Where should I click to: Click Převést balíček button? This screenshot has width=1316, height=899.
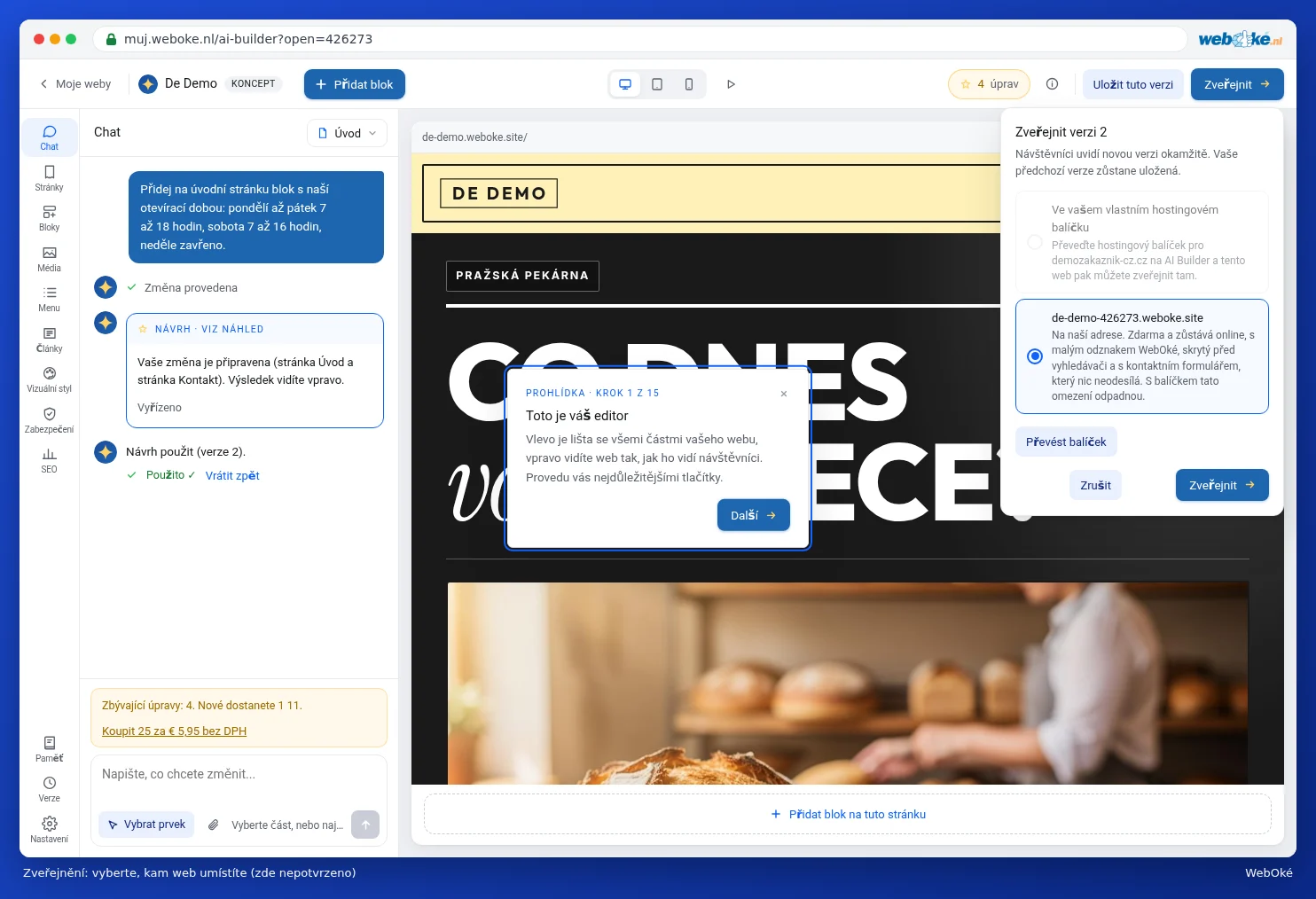1066,442
